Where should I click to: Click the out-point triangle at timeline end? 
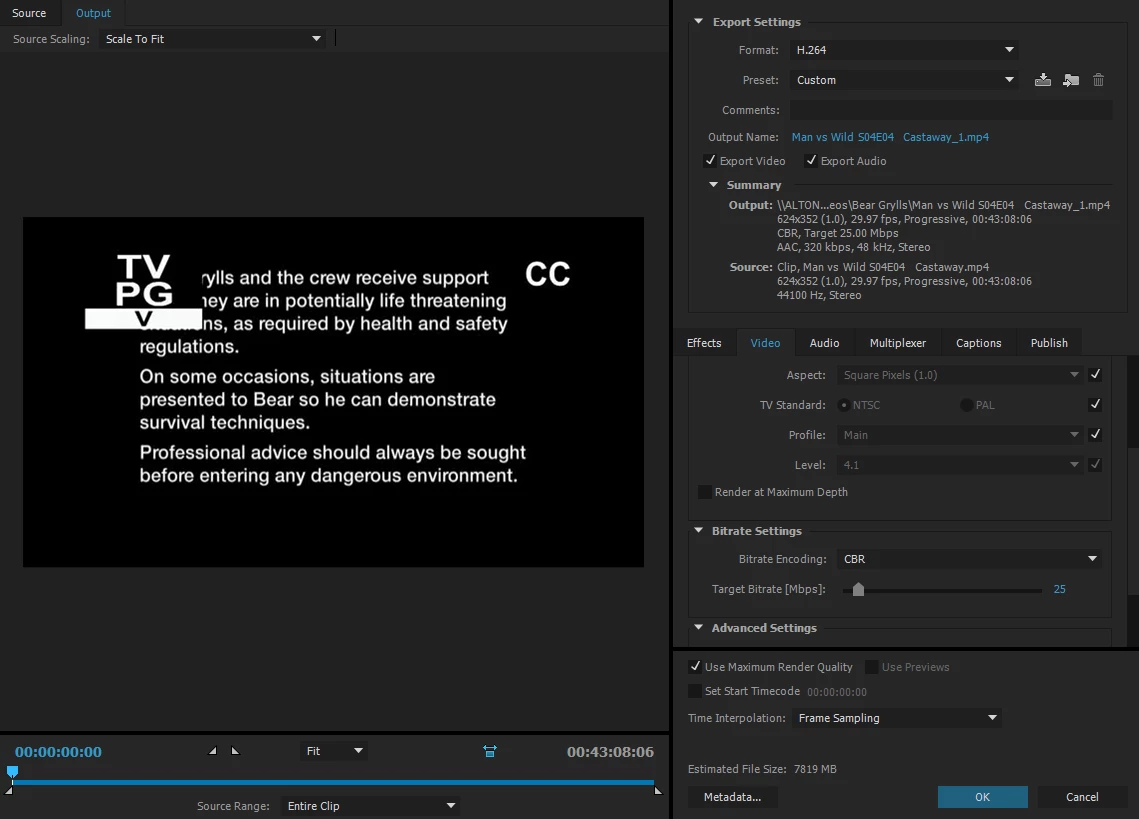point(658,791)
